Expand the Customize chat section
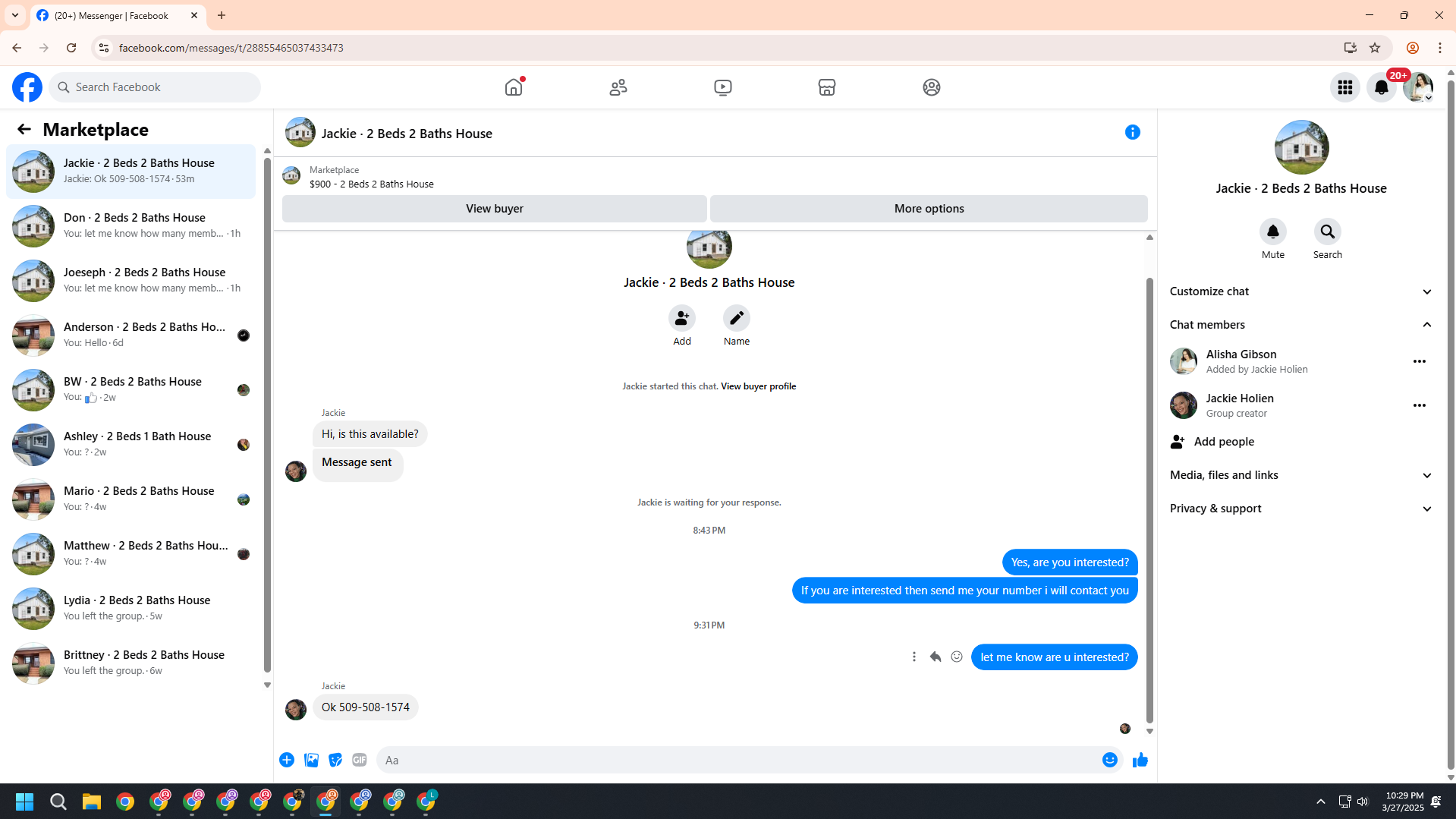The image size is (1456, 819). coord(1302,291)
